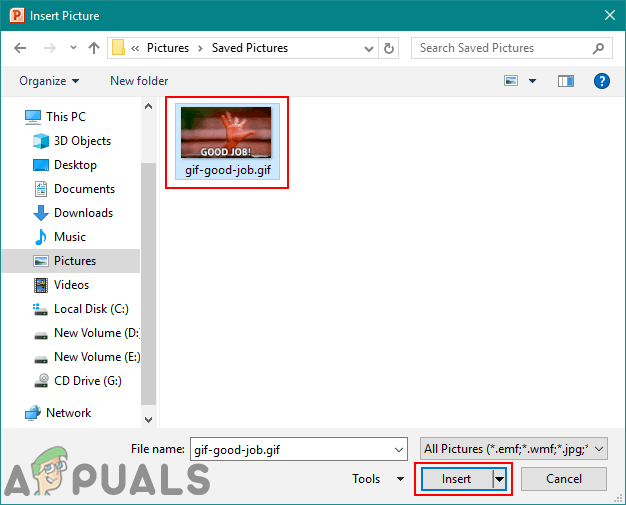Open the Tools menu
The width and height of the screenshot is (626, 505).
coord(378,479)
